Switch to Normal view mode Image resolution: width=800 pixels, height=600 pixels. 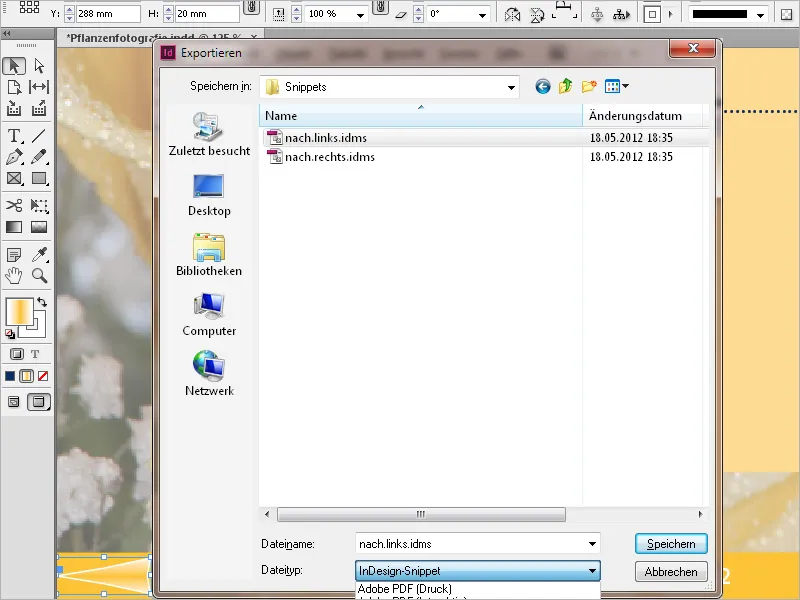point(14,402)
